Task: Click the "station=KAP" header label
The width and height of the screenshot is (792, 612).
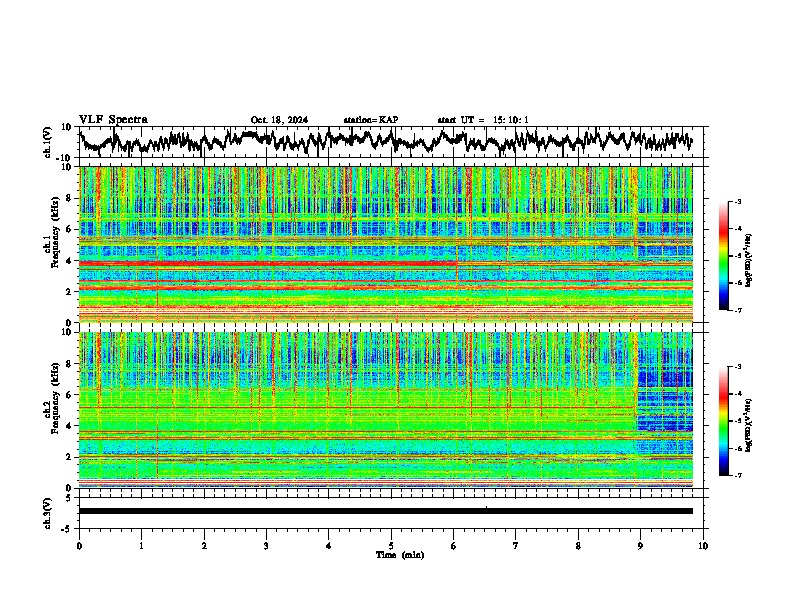Action: pos(371,120)
